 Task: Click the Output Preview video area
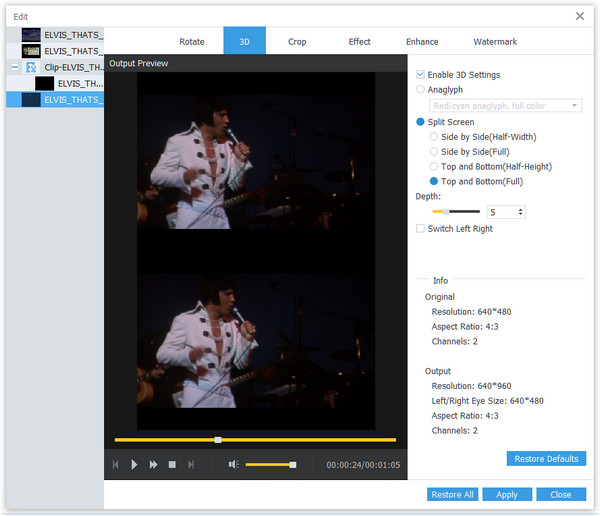pyautogui.click(x=256, y=251)
